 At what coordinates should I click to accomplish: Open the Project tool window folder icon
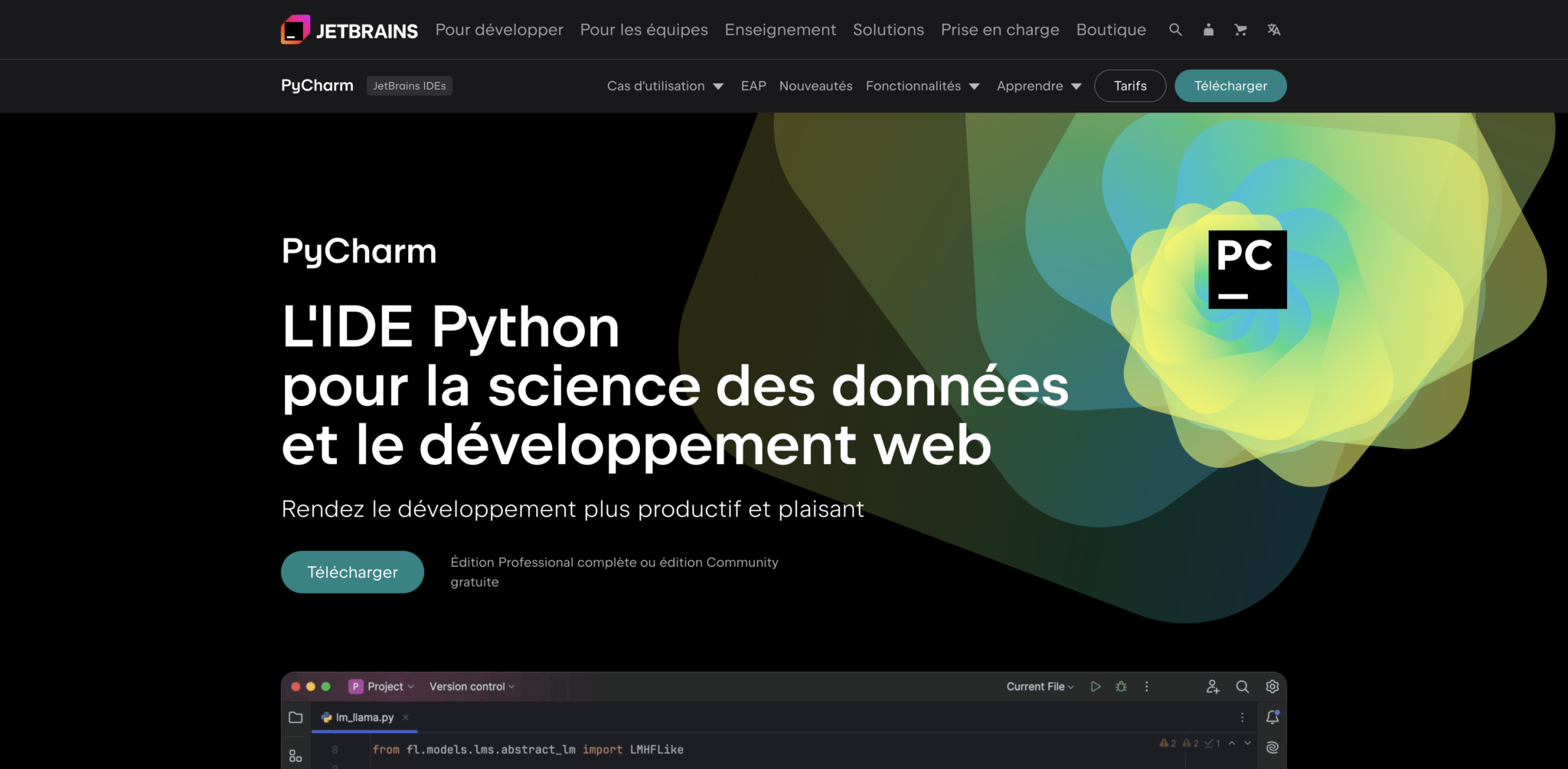pyautogui.click(x=296, y=717)
